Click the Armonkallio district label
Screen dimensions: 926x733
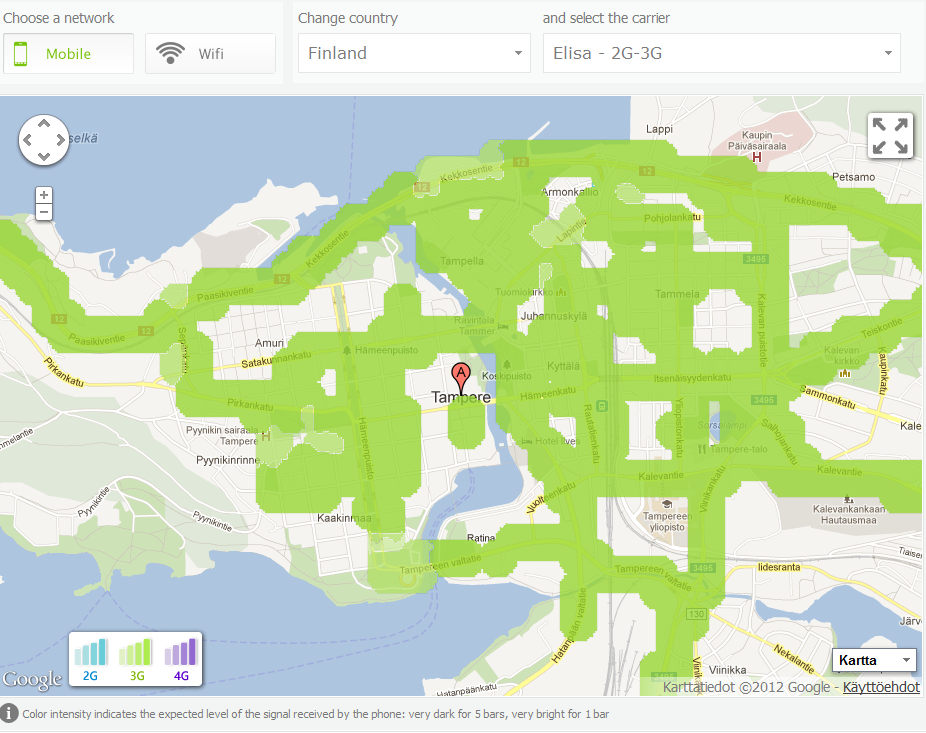coord(570,192)
